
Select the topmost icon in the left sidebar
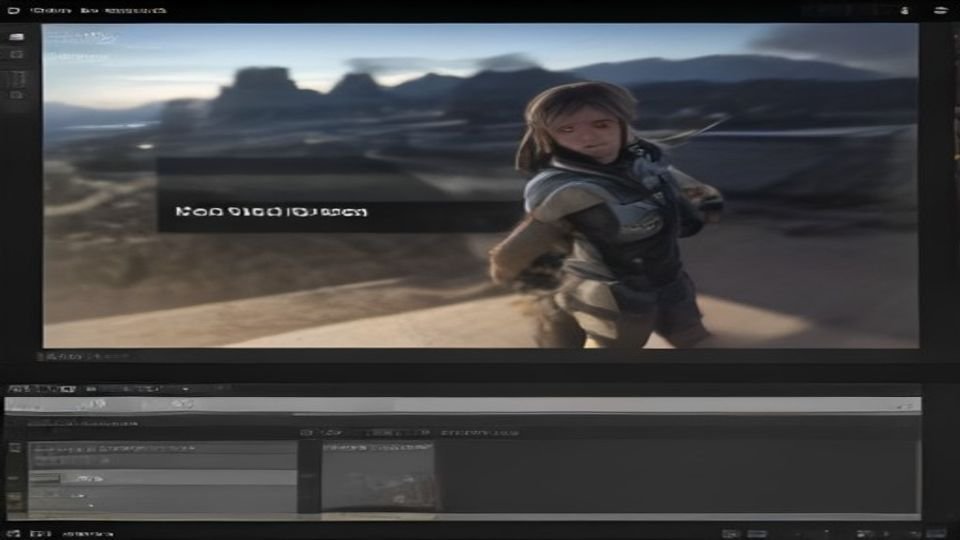point(17,37)
